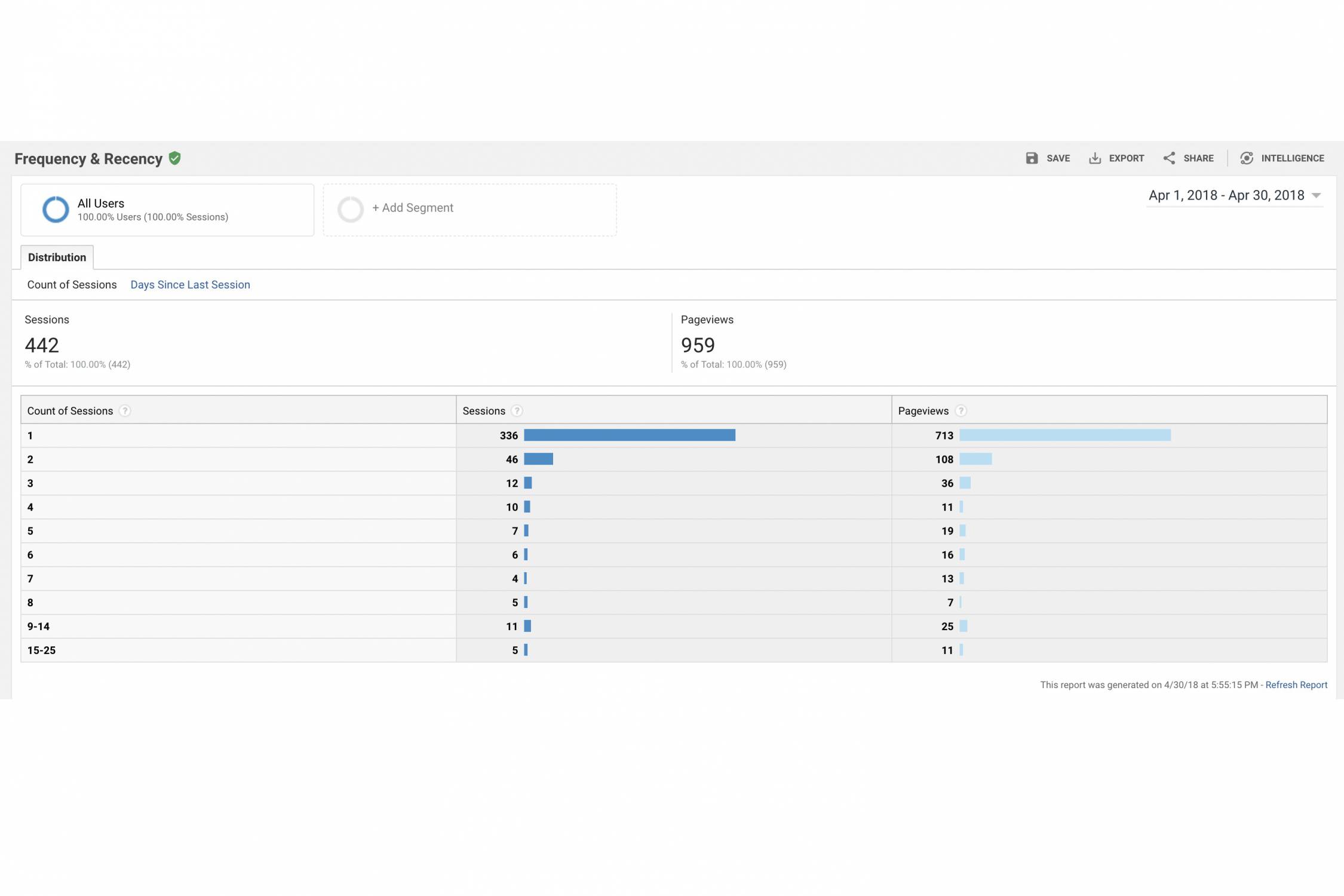Click Apr 1, 2018 - Apr 30, 2018 range
The height and width of the screenshot is (896, 1344).
(x=1226, y=195)
